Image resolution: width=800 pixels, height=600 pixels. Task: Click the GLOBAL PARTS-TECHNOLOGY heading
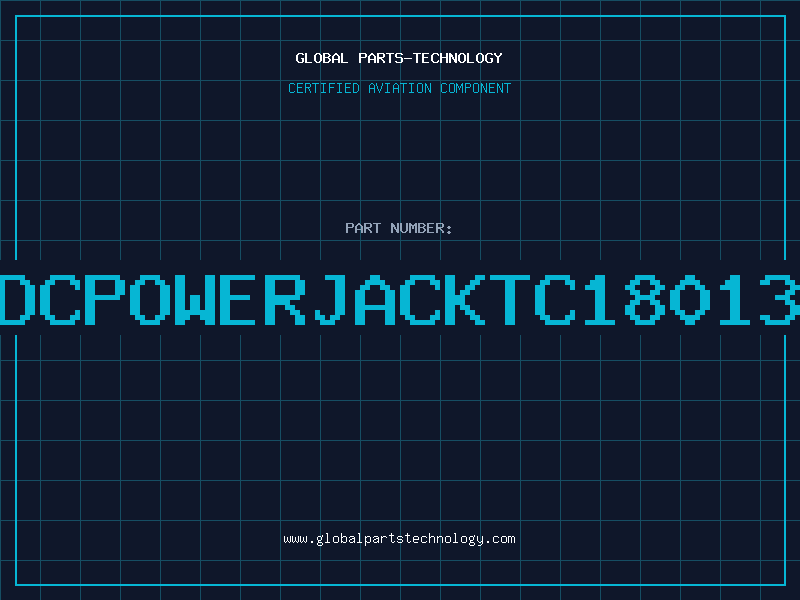click(399, 58)
